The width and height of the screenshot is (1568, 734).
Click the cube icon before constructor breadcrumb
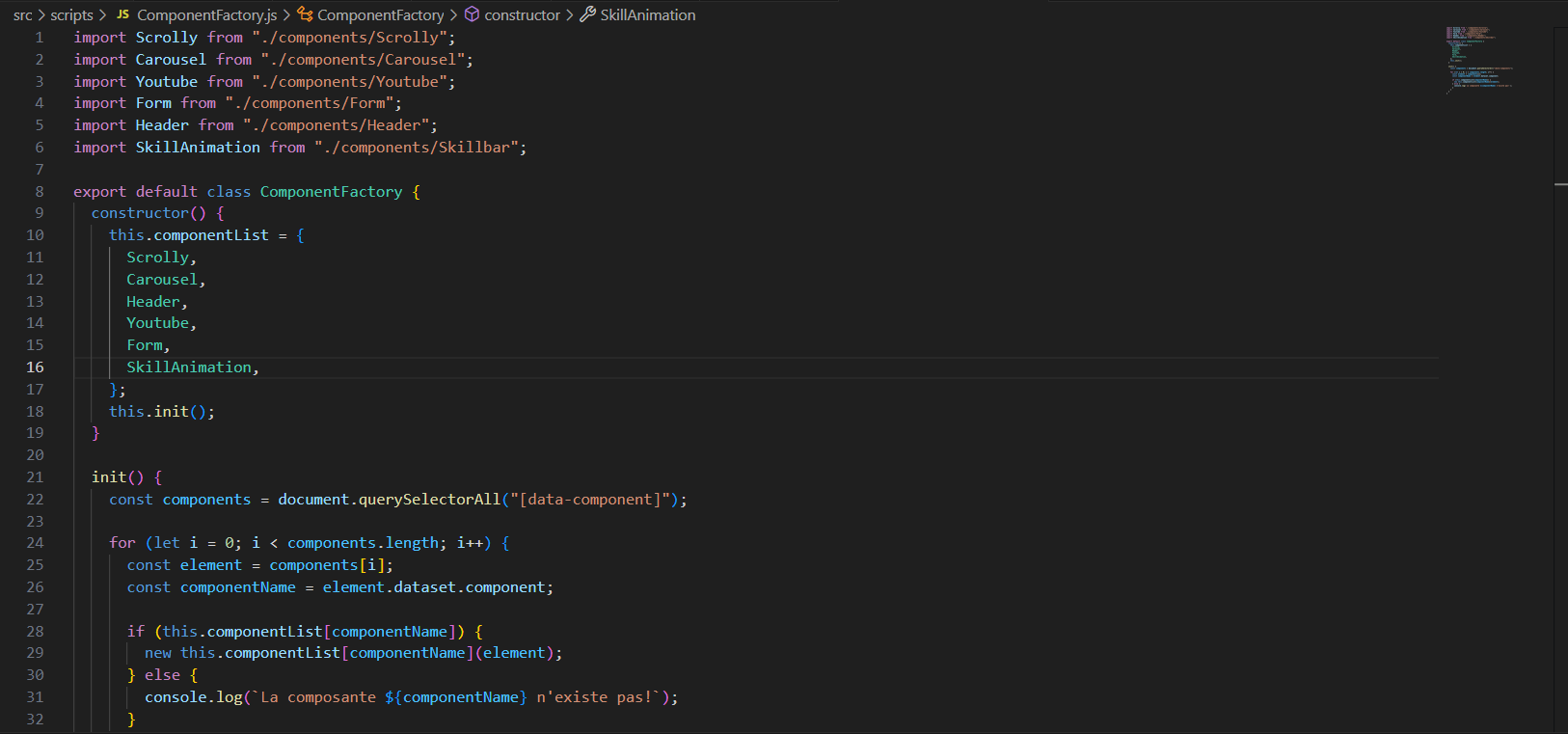pos(472,14)
